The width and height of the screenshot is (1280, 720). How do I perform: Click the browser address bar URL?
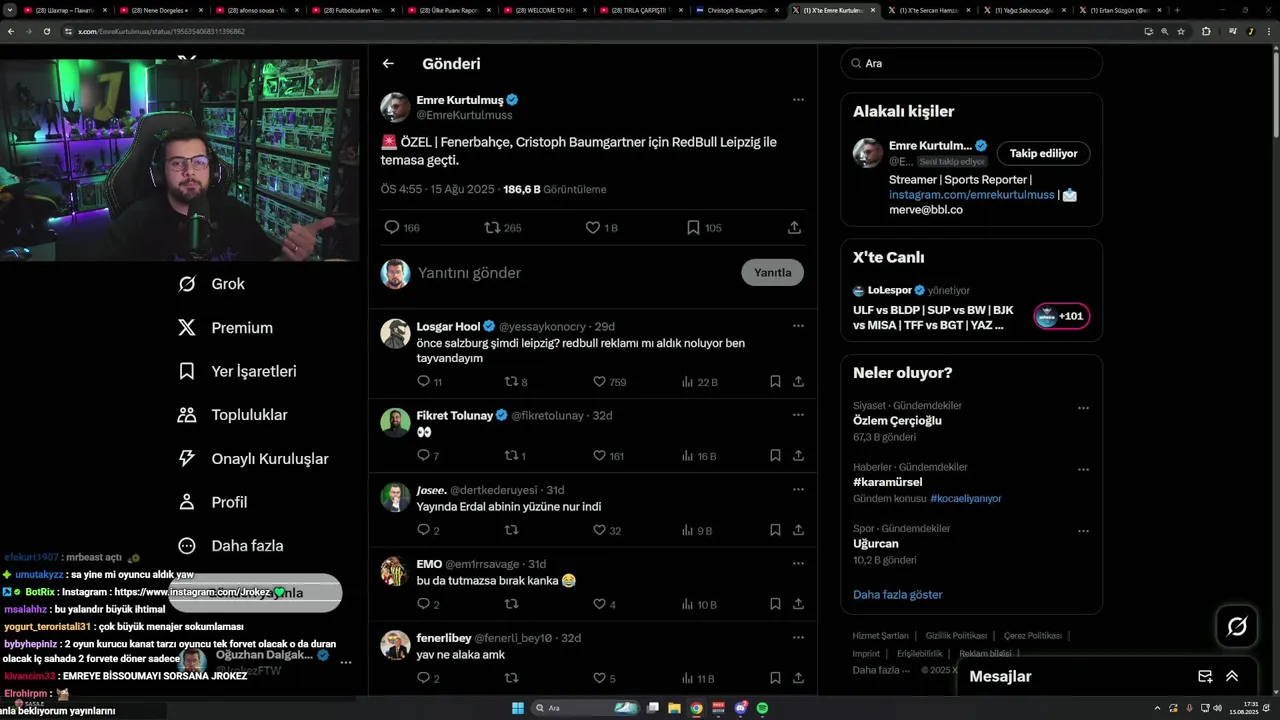[x=160, y=31]
